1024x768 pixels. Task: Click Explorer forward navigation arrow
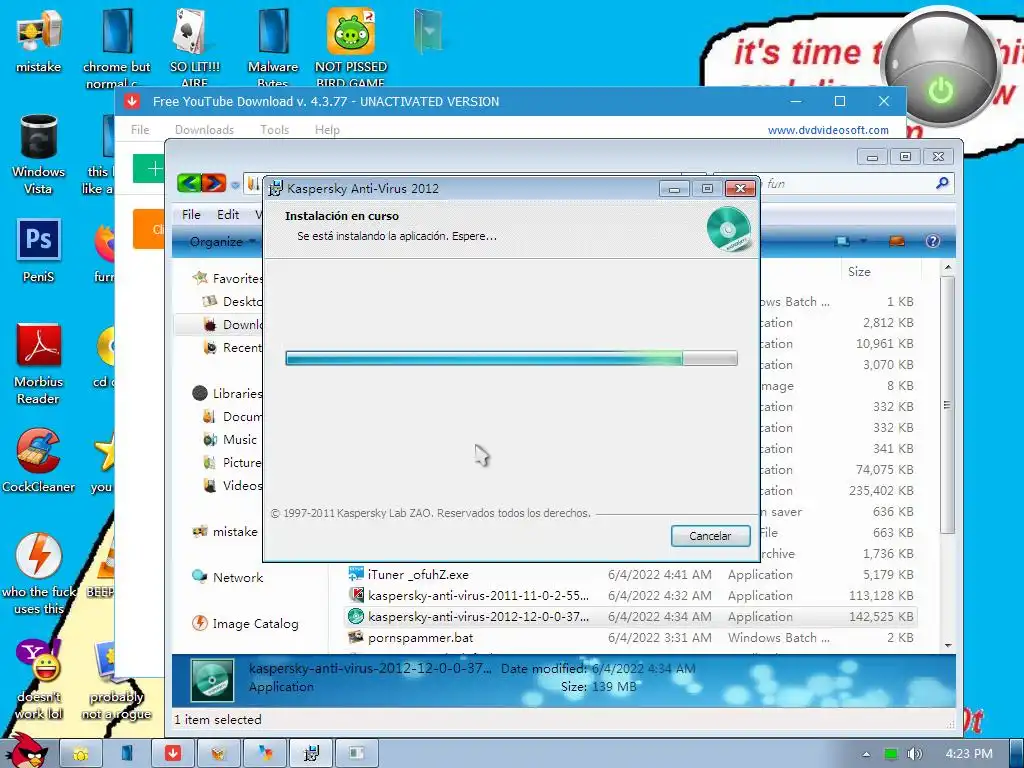point(214,183)
